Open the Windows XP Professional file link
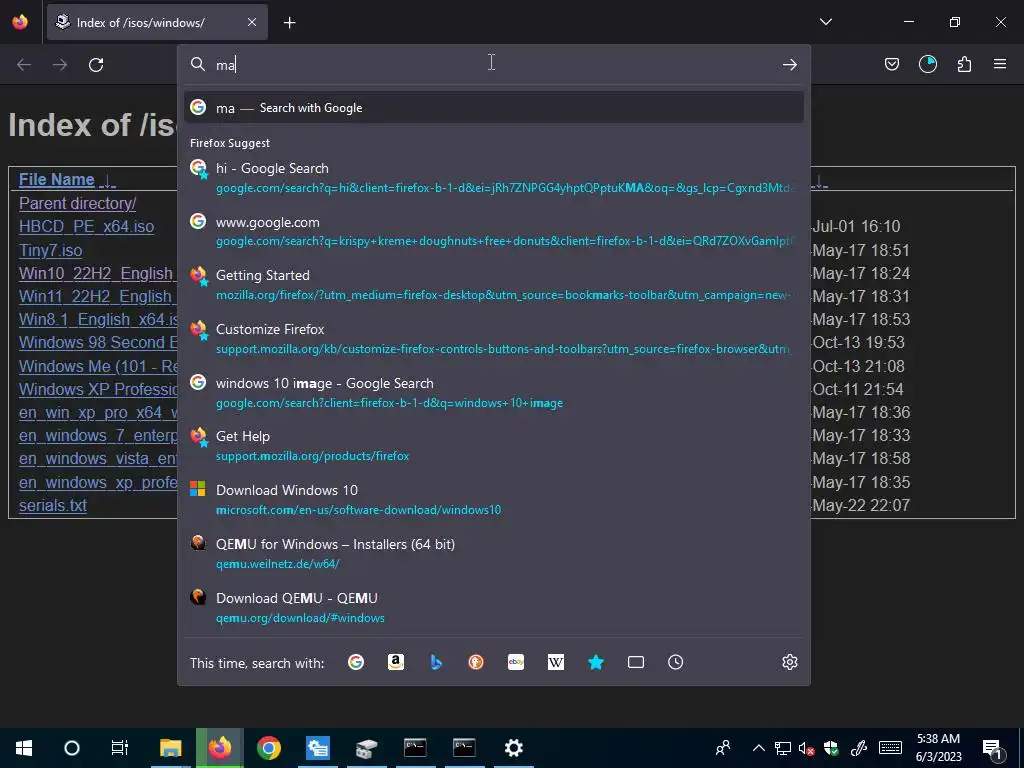Image resolution: width=1024 pixels, height=768 pixels. point(98,389)
